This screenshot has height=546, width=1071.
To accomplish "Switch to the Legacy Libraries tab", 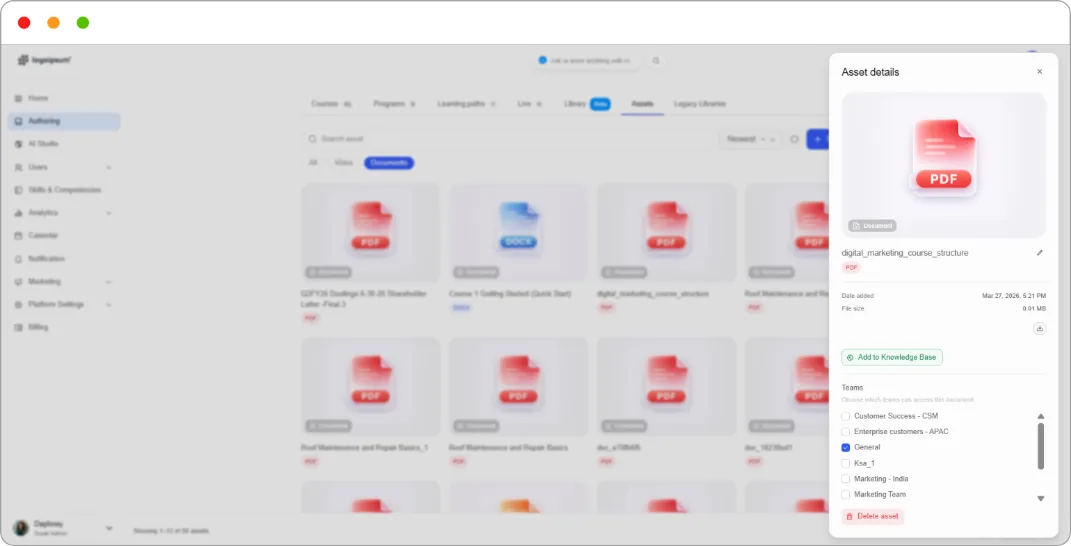I will click(x=699, y=104).
